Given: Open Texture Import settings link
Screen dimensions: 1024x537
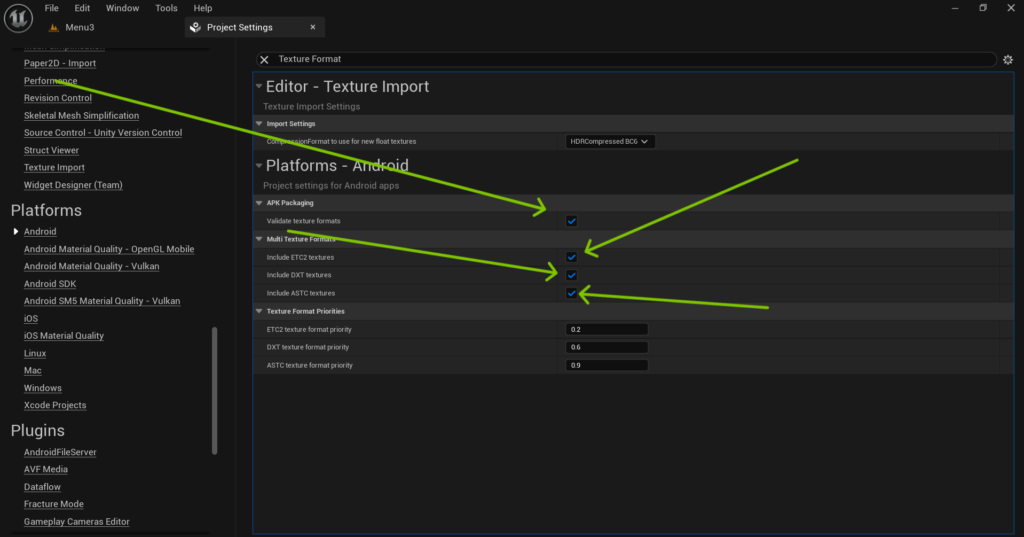Looking at the screenshot, I should pyautogui.click(x=54, y=167).
